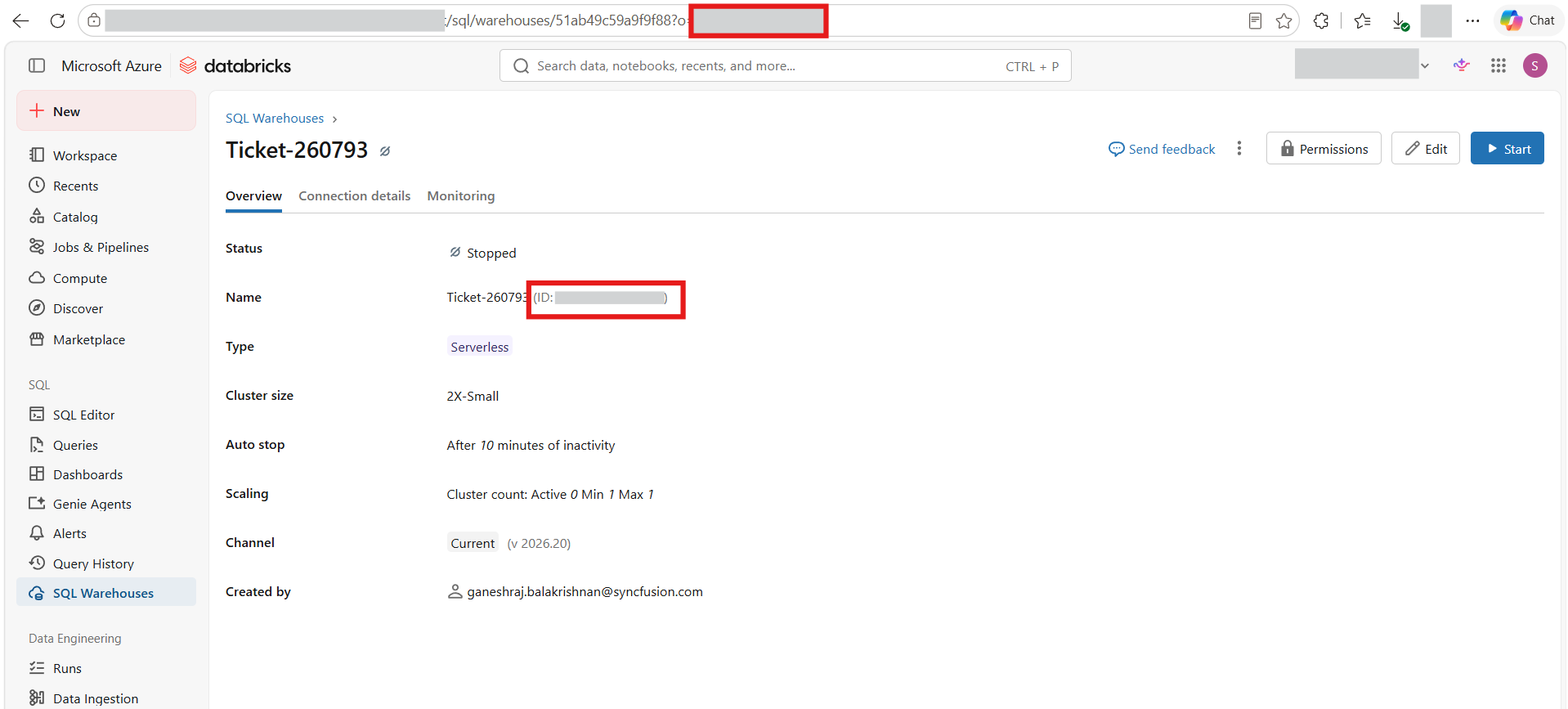Open the apps grid switcher icon
Screen dimensions: 1568x709
(x=1499, y=65)
